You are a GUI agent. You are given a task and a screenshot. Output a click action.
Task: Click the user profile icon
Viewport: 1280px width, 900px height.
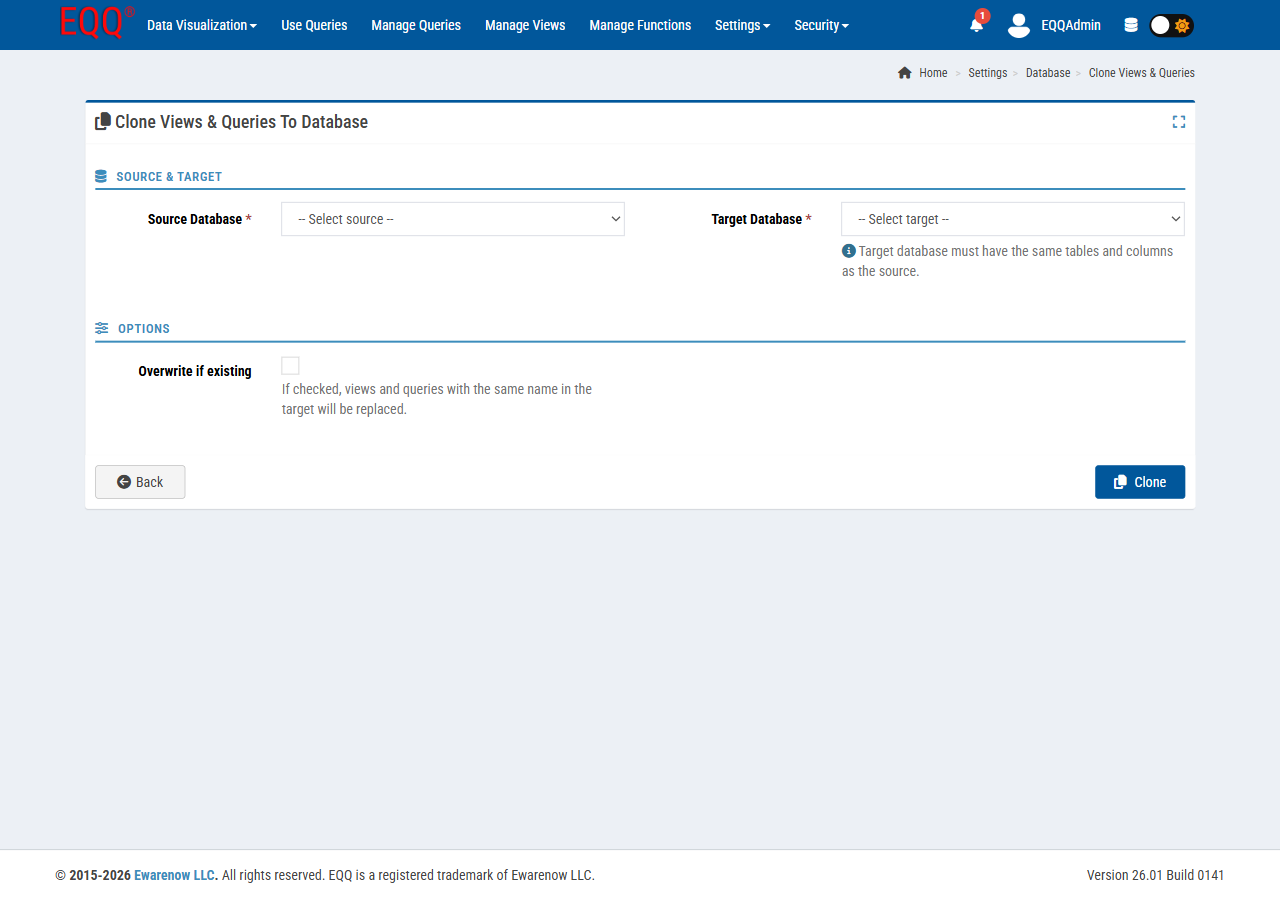coord(1018,27)
